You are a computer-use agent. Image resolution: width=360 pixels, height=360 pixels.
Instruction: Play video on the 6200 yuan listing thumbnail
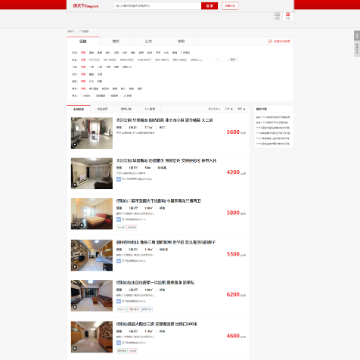click(x=75, y=307)
